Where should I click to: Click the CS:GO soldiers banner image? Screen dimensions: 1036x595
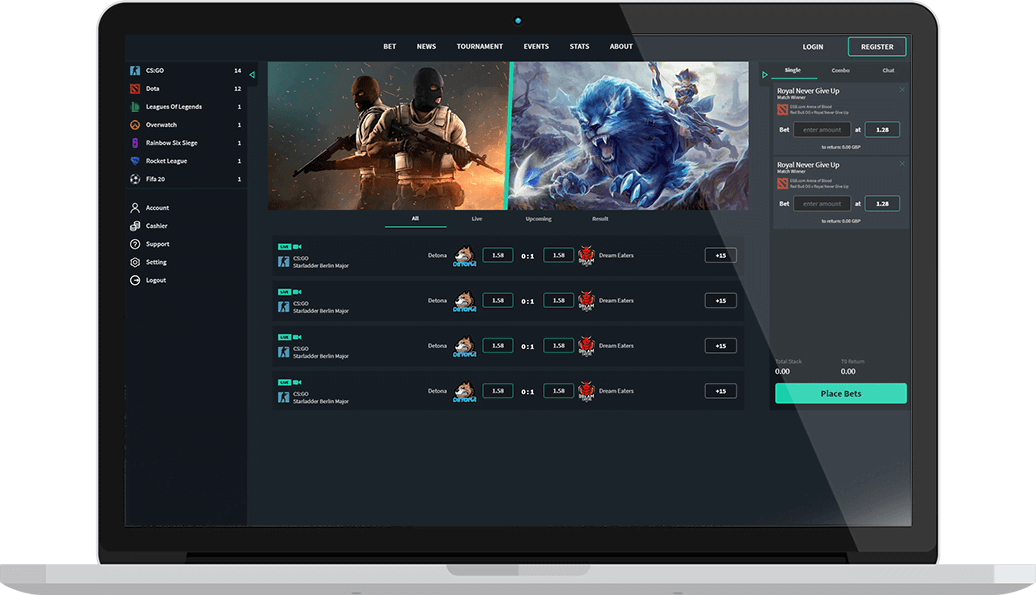(387, 136)
